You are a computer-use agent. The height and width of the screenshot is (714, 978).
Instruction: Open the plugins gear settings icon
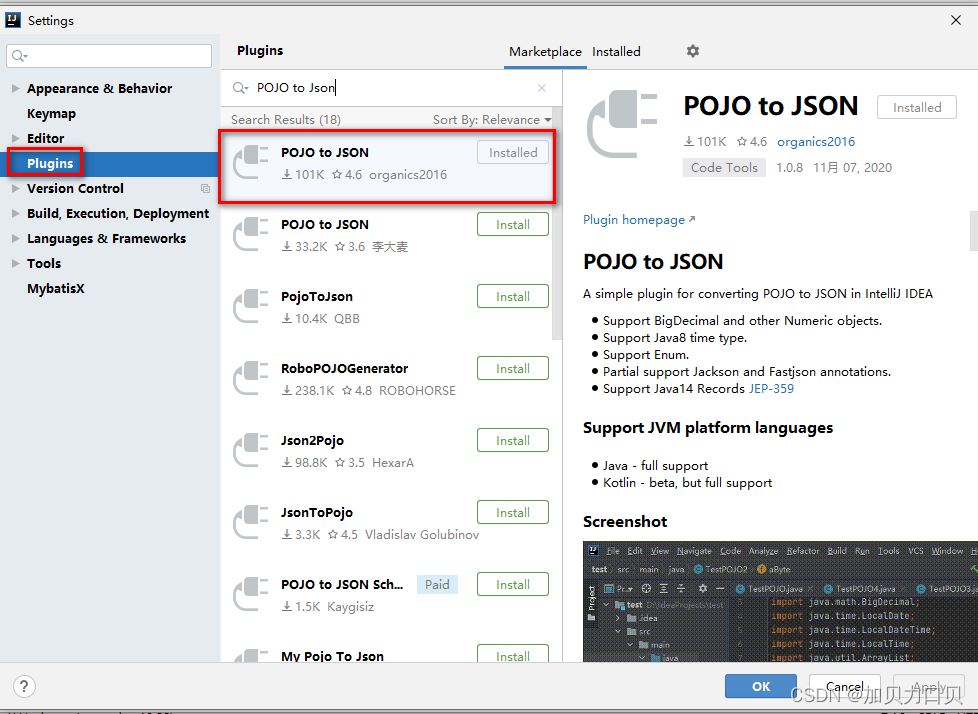[x=693, y=51]
